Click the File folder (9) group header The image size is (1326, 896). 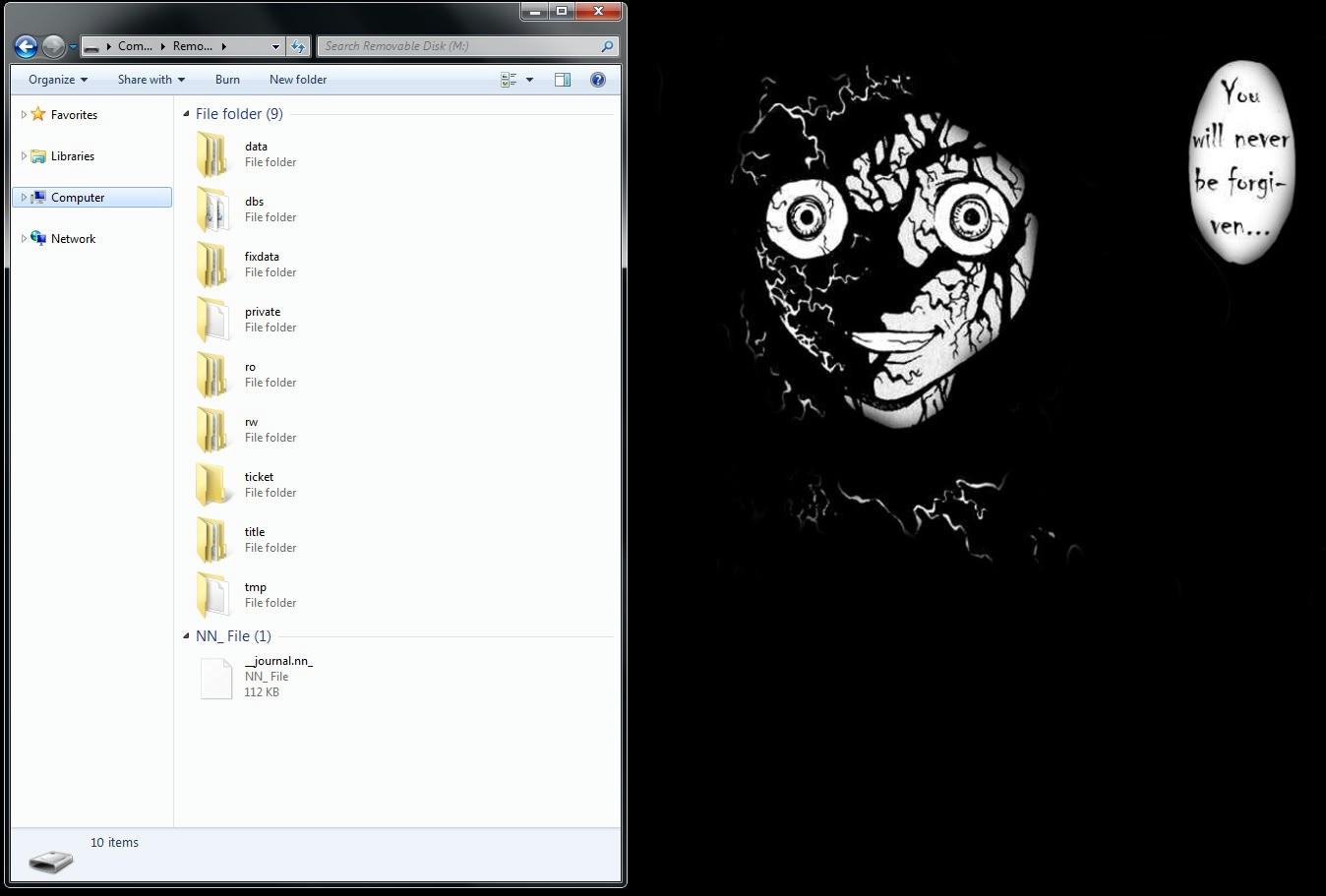pyautogui.click(x=239, y=114)
